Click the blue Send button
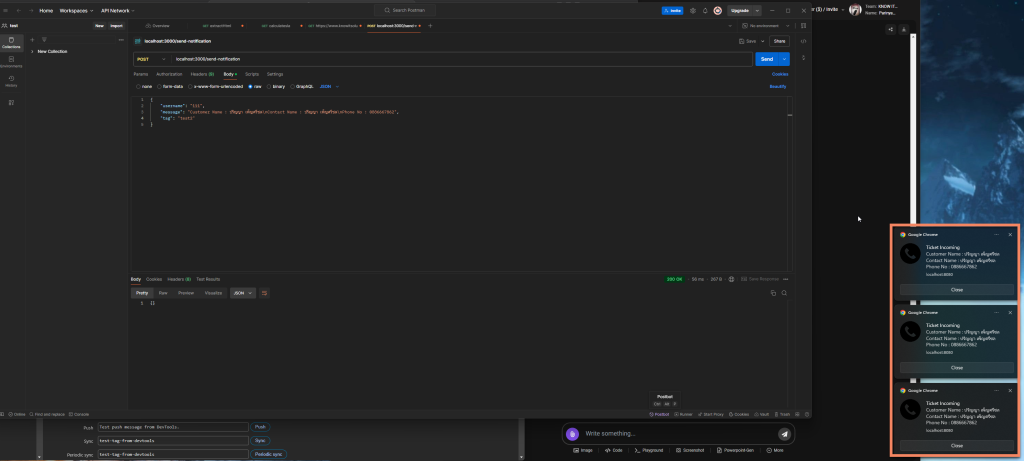 [767, 59]
